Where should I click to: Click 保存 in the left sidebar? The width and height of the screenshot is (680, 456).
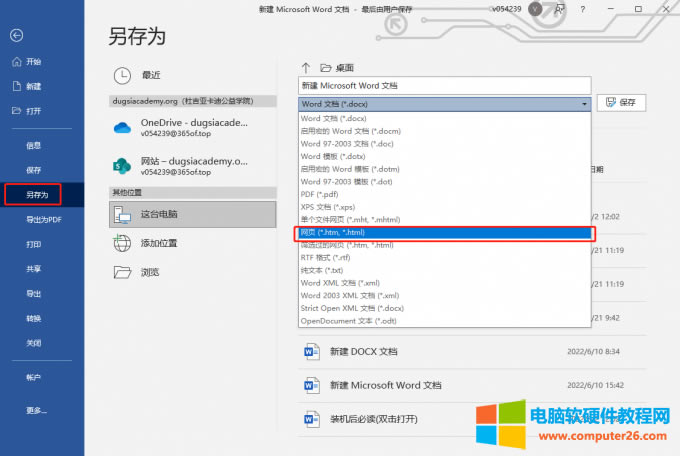[x=33, y=170]
